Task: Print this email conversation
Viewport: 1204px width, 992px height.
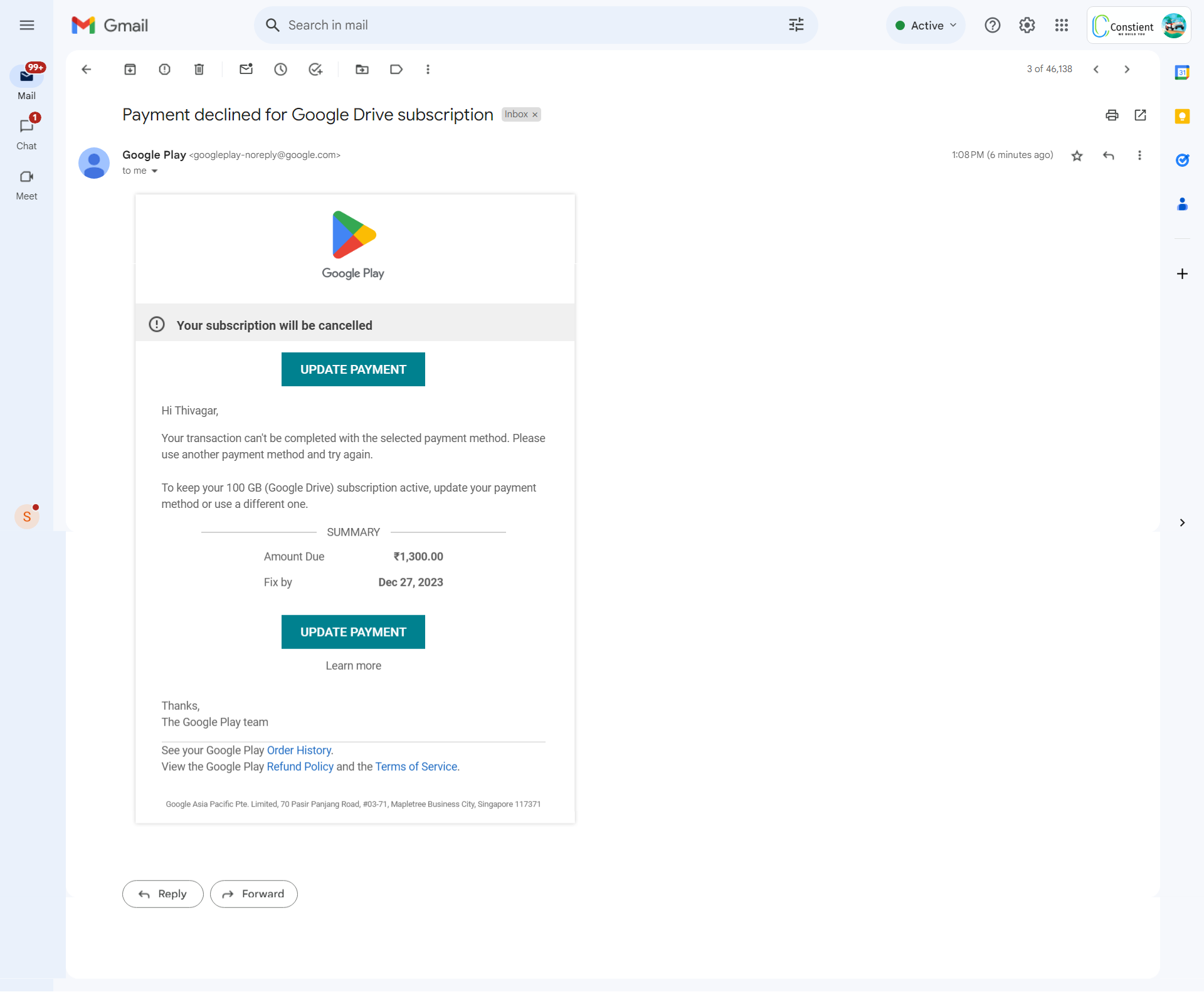Action: click(x=1112, y=115)
